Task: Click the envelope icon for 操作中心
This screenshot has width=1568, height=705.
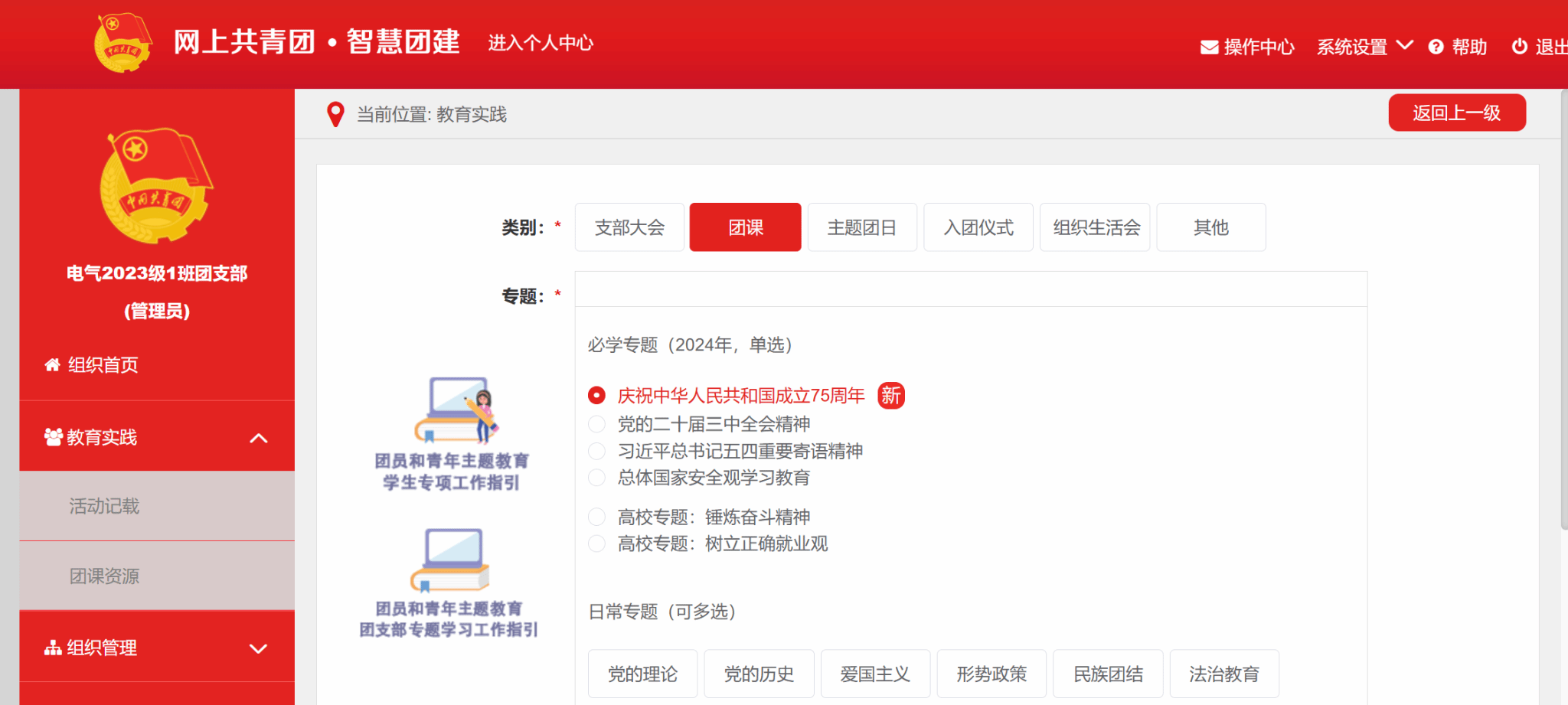Action: [1209, 47]
